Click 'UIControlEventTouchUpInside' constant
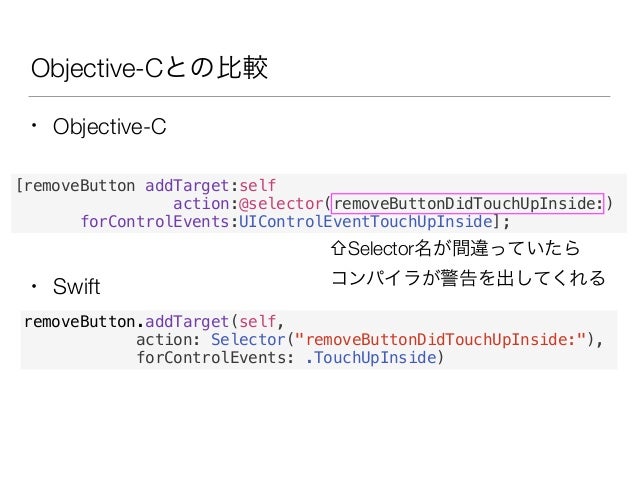Image resolution: width=638 pixels, height=479 pixels. [x=366, y=221]
